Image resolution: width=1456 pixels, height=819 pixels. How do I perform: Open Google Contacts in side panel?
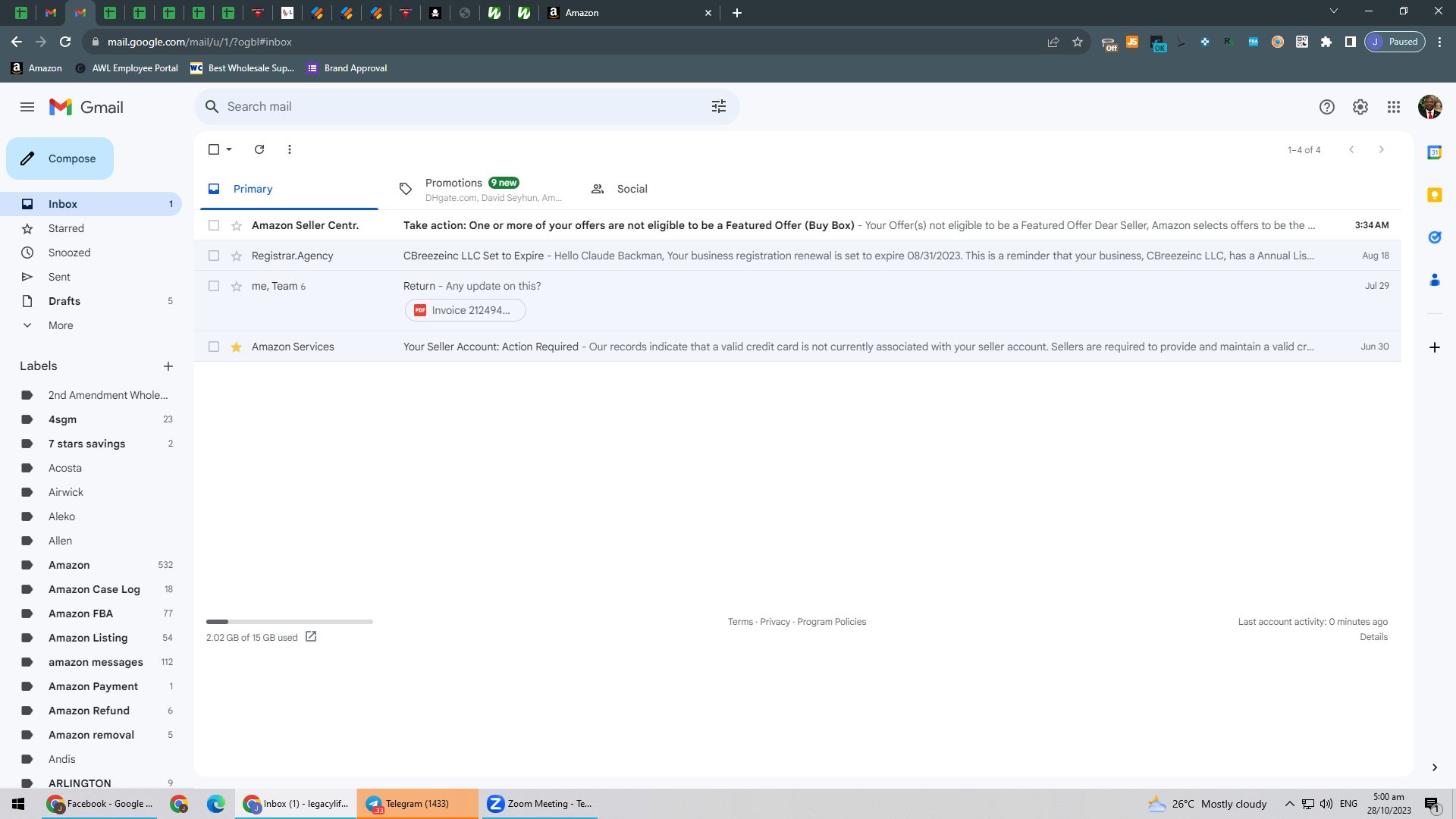(1435, 280)
